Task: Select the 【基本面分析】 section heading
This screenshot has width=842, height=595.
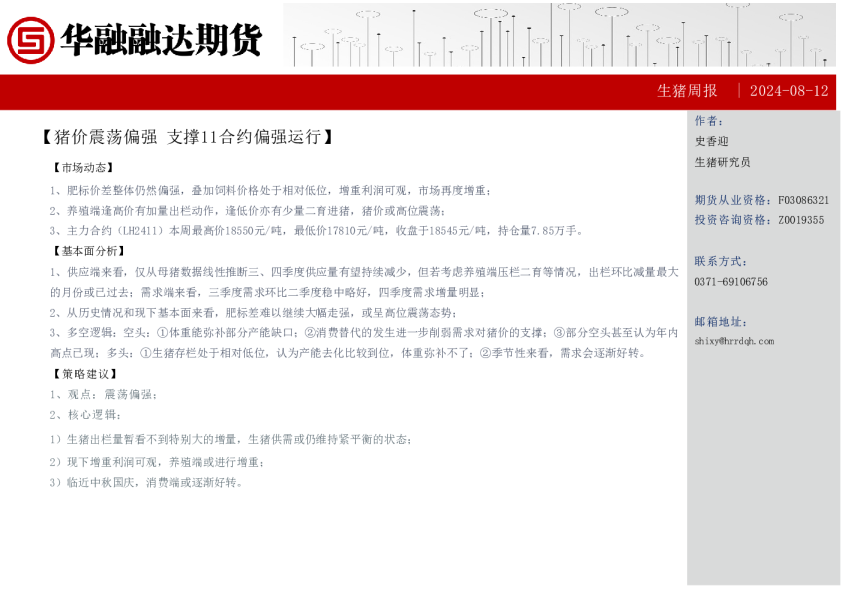Action: pos(89,250)
